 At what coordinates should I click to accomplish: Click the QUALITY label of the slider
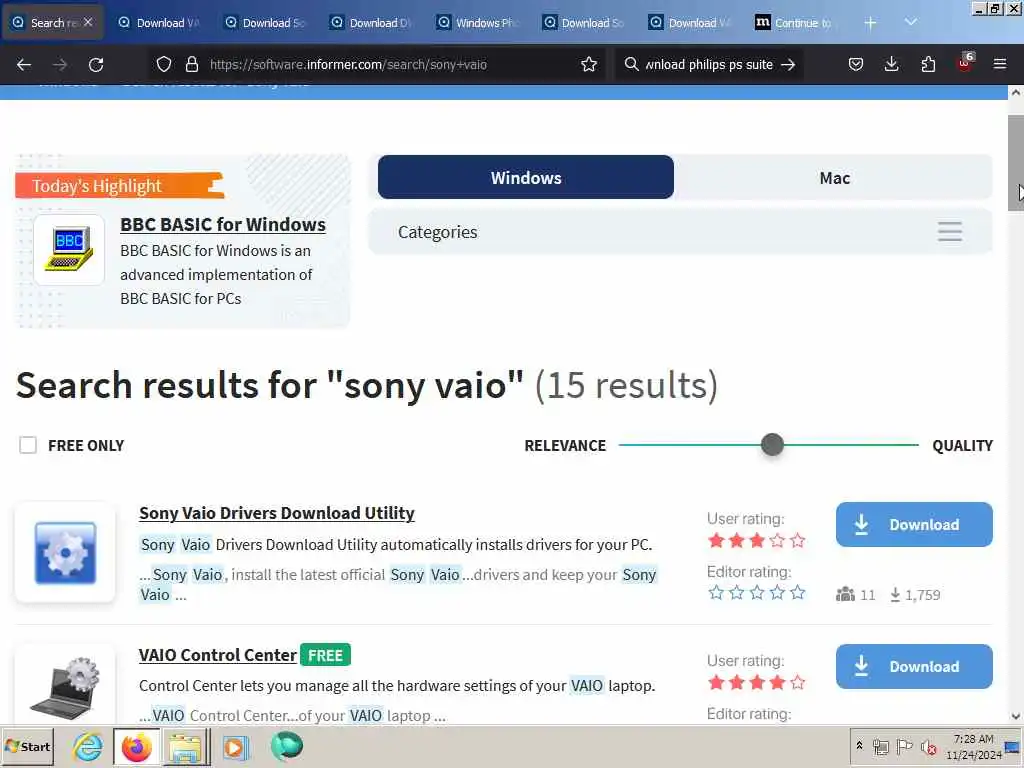pyautogui.click(x=962, y=445)
